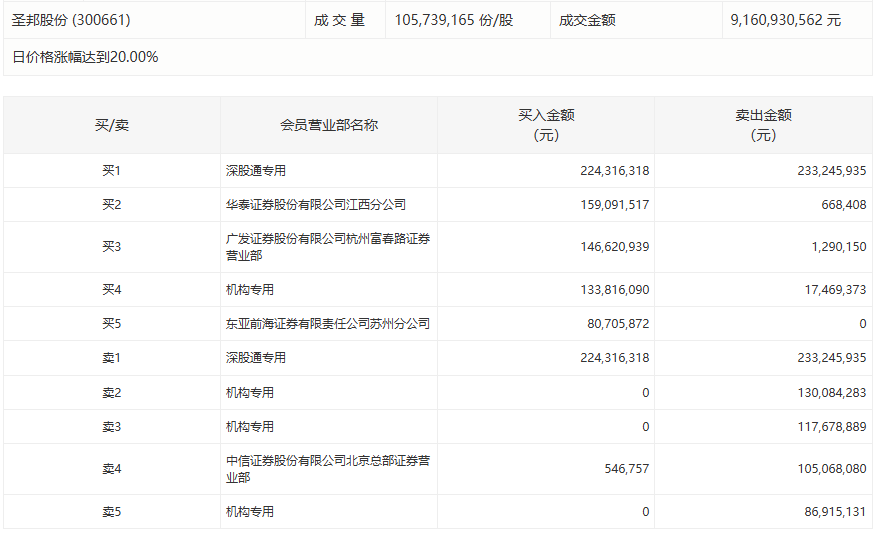
Task: Select buy amount 0 in 卖5 row
Action: click(645, 512)
